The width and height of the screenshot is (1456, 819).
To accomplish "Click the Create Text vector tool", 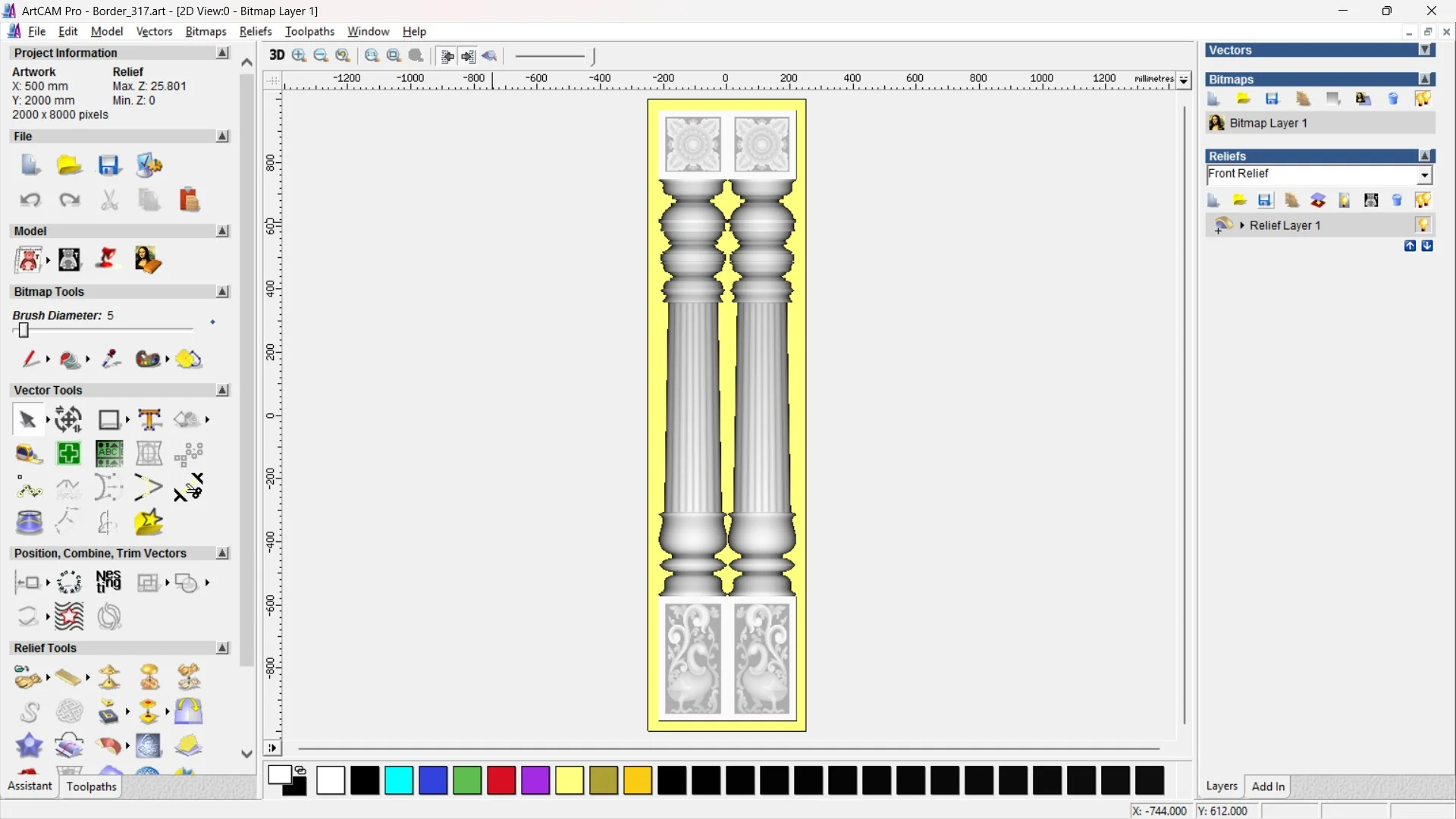I will pos(149,419).
